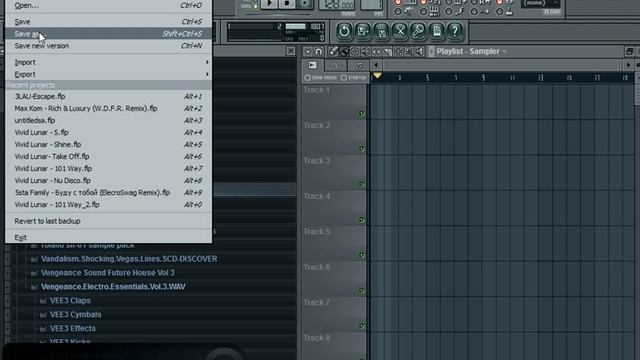This screenshot has width=640, height=360.
Task: Open the audio editor scissors icon
Action: [x=400, y=31]
